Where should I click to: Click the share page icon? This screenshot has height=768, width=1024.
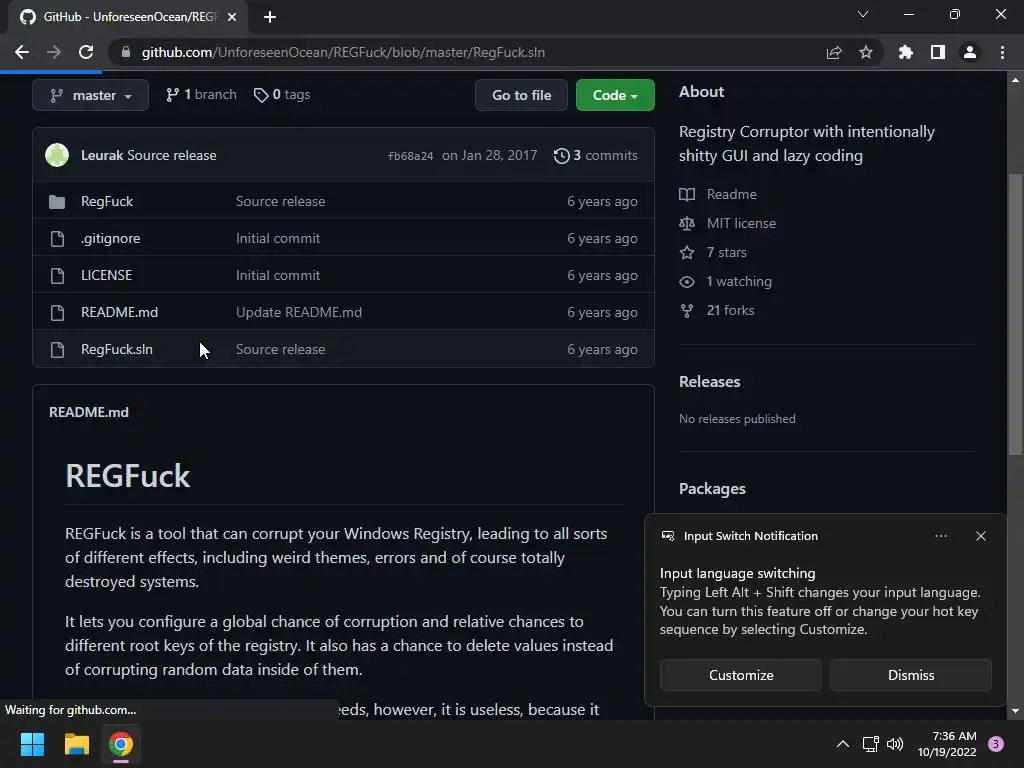point(834,52)
